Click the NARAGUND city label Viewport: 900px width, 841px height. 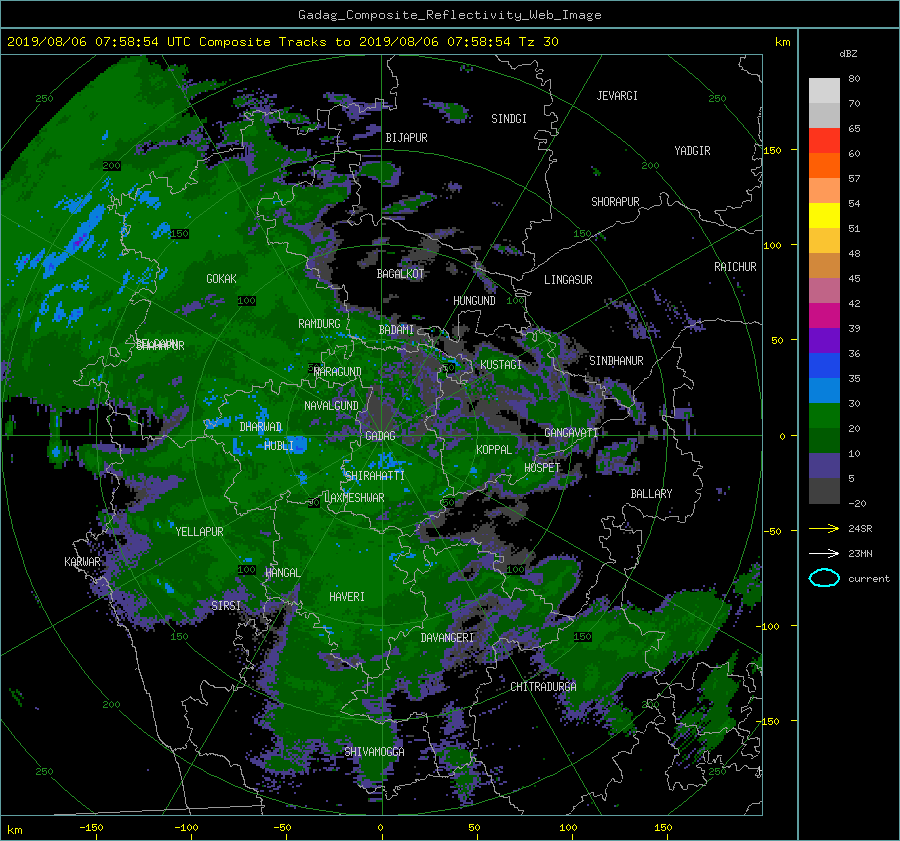pos(338,372)
